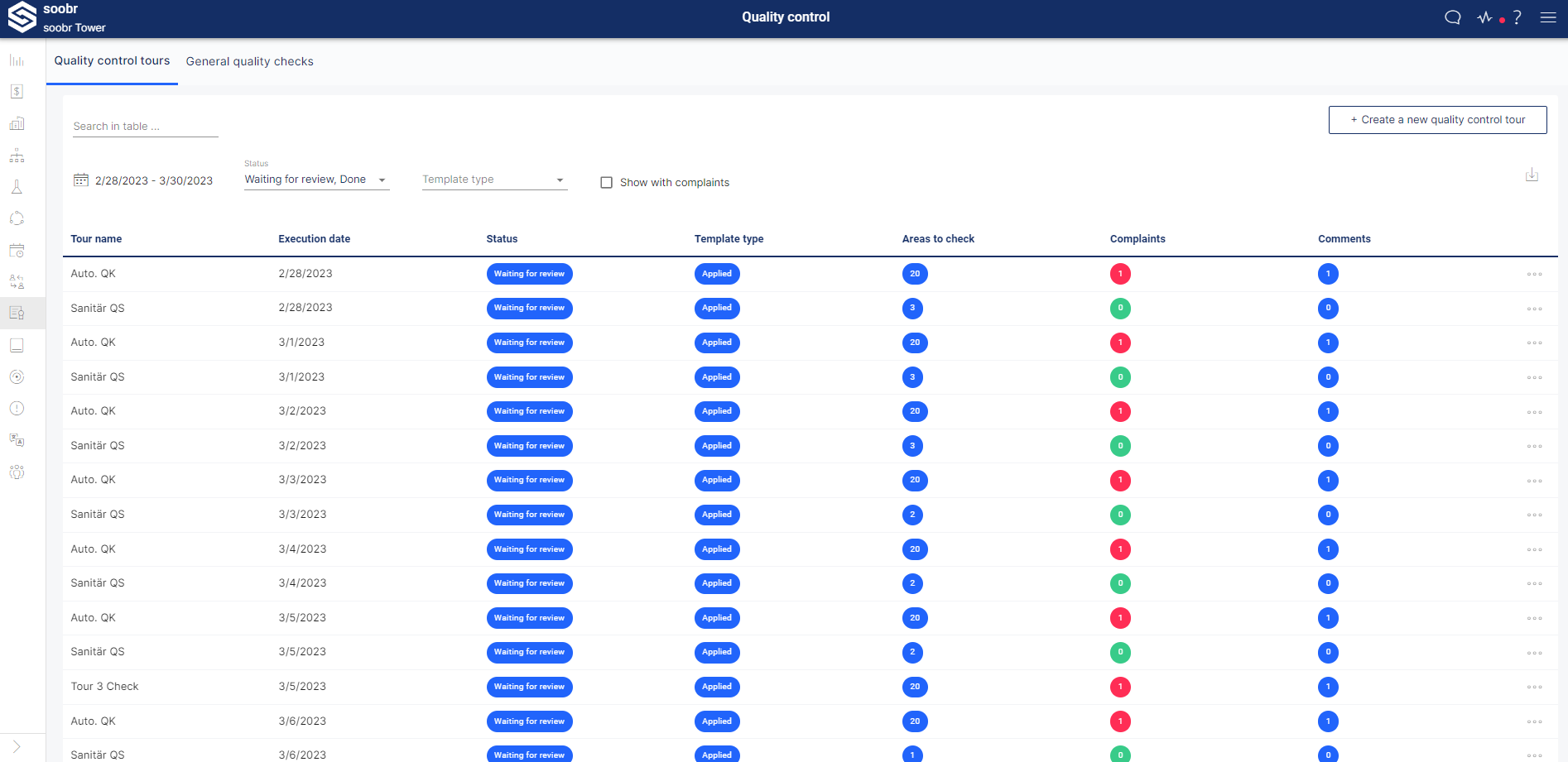Click comments badge of Sanitär QS 3/4/2023
The image size is (1568, 762).
(1328, 583)
